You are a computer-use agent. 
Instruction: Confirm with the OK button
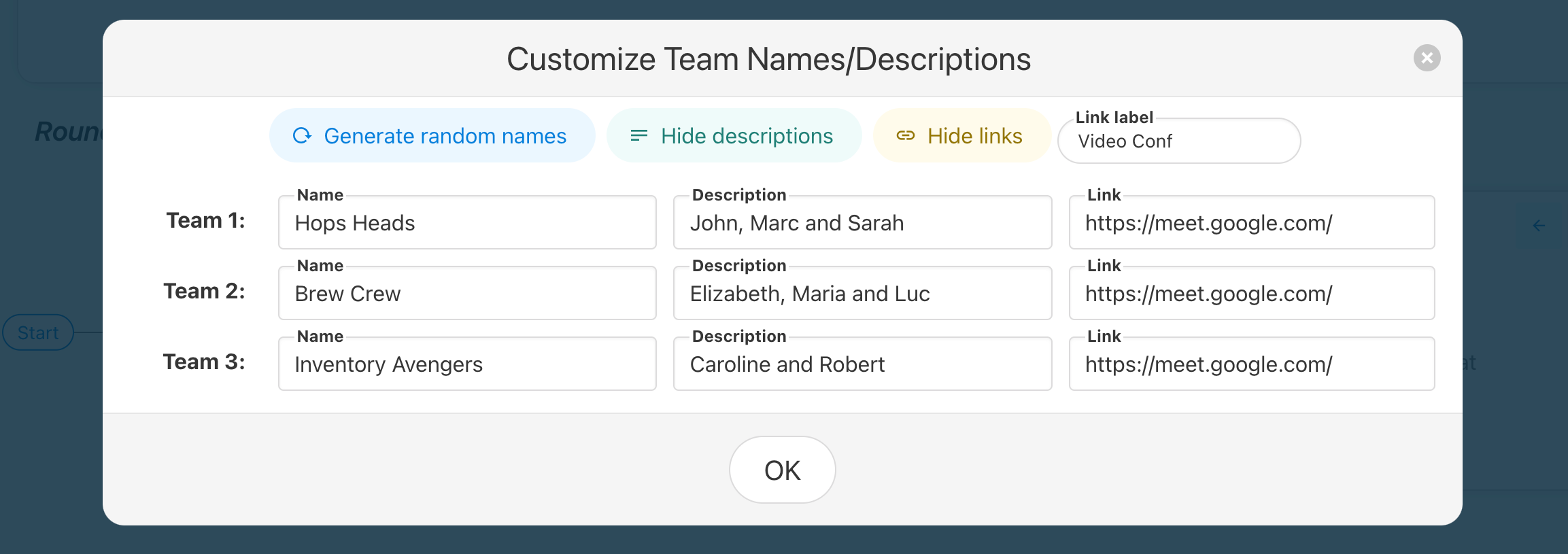tap(783, 470)
